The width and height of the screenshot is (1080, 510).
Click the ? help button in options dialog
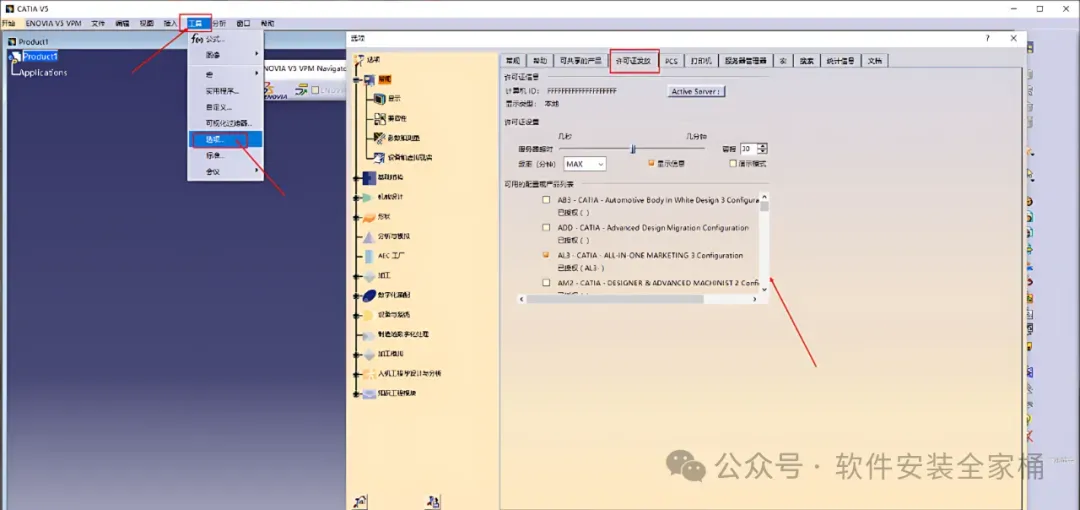988,39
